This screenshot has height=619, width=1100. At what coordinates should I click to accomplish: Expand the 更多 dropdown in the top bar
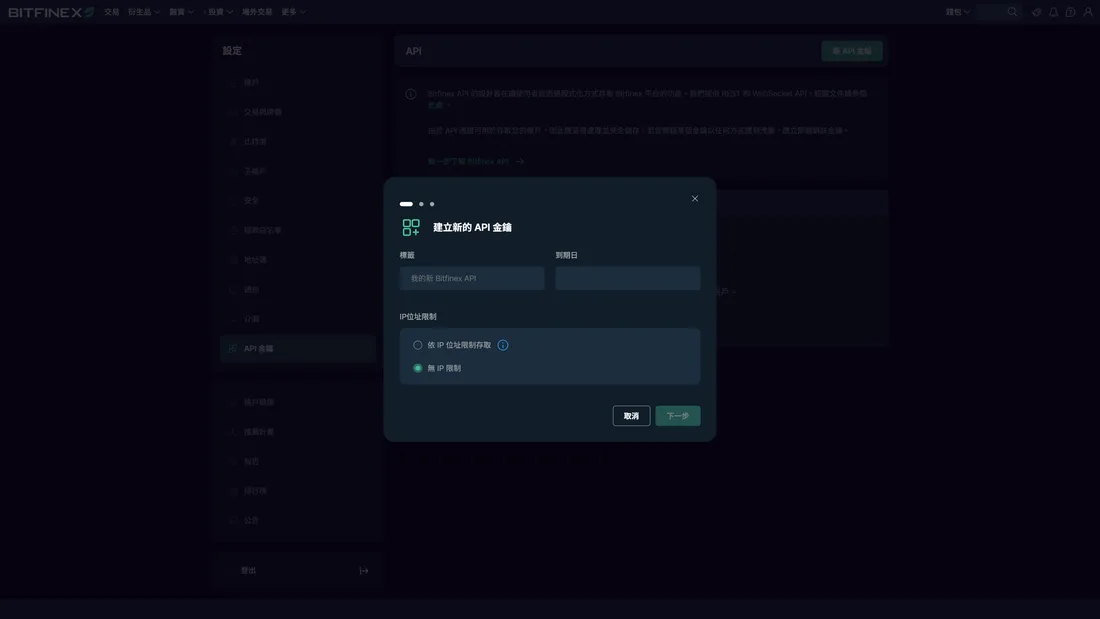click(x=293, y=12)
